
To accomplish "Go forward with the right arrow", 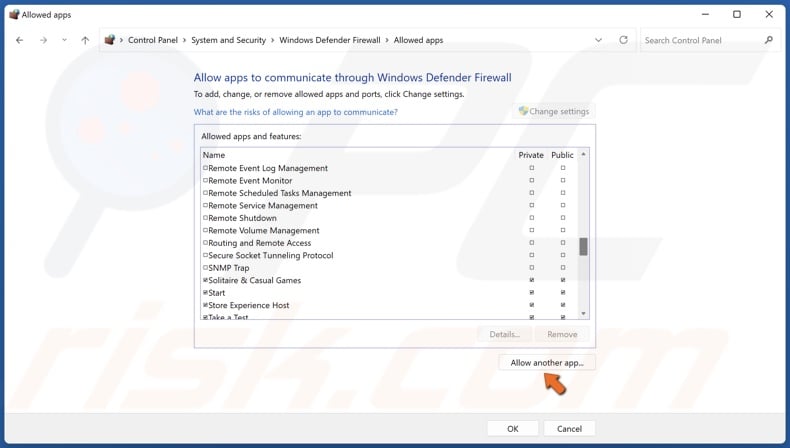I will (x=43, y=40).
